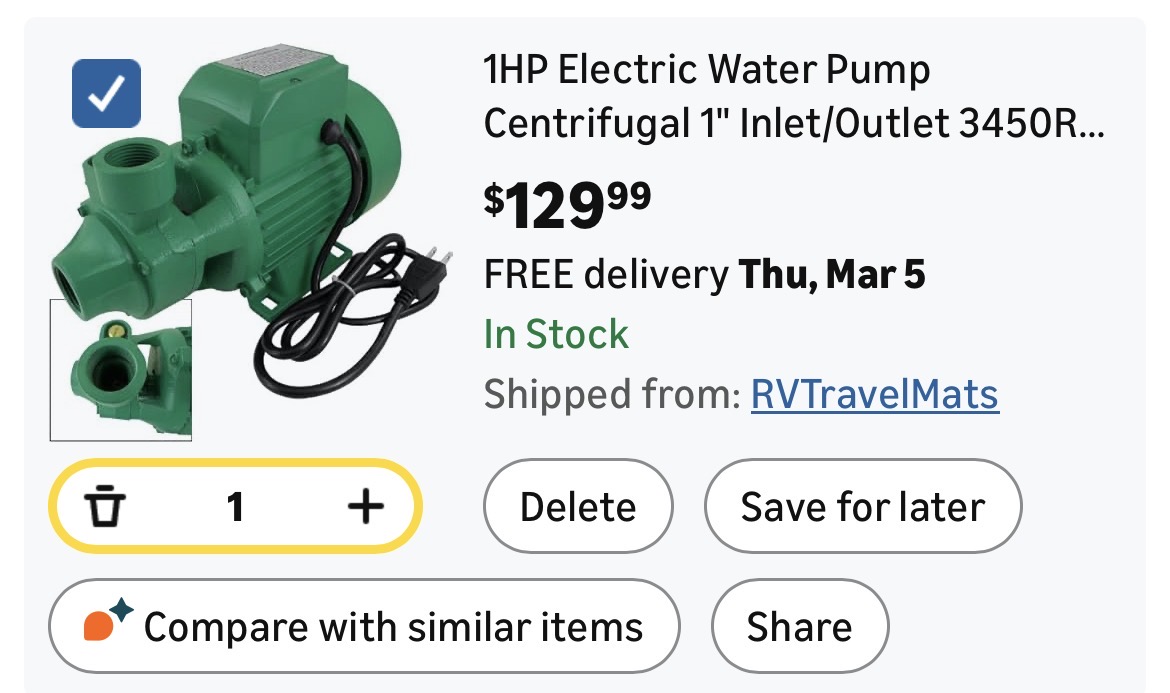This screenshot has height=693, width=1170.
Task: Click the trash icon in quantity stepper
Action: click(x=103, y=508)
